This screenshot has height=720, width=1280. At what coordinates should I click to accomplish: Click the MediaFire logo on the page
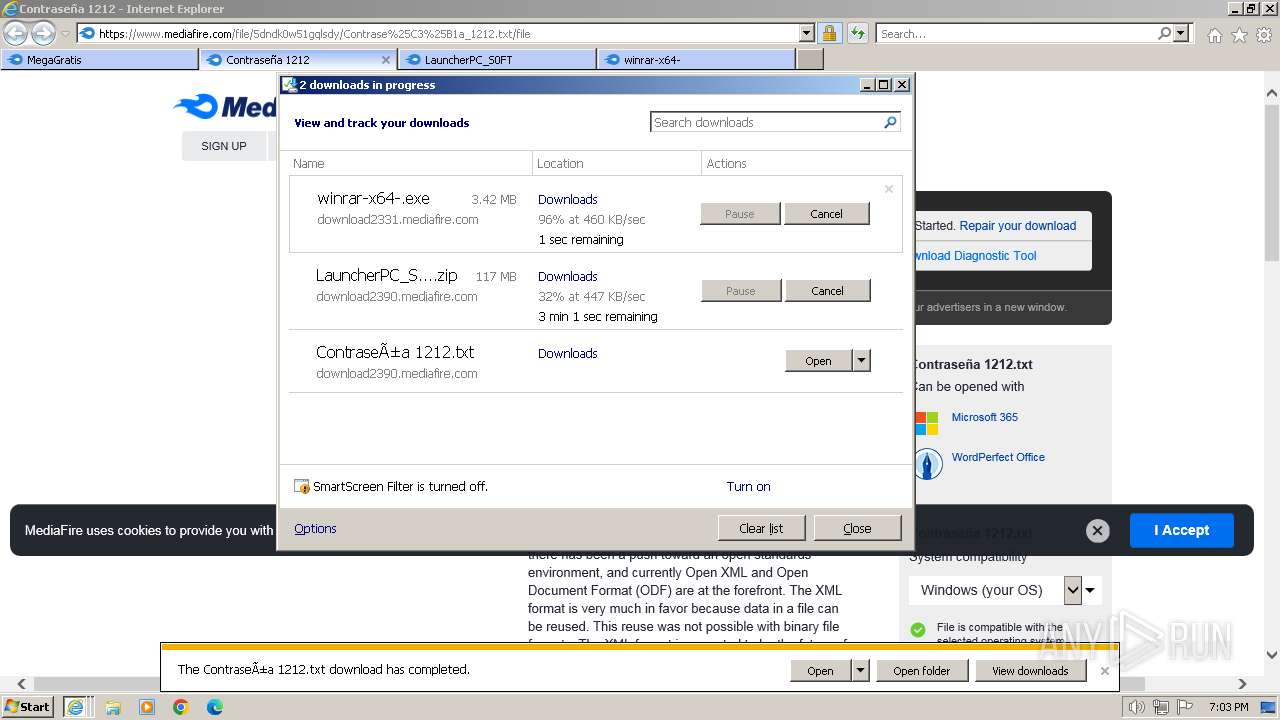[225, 107]
